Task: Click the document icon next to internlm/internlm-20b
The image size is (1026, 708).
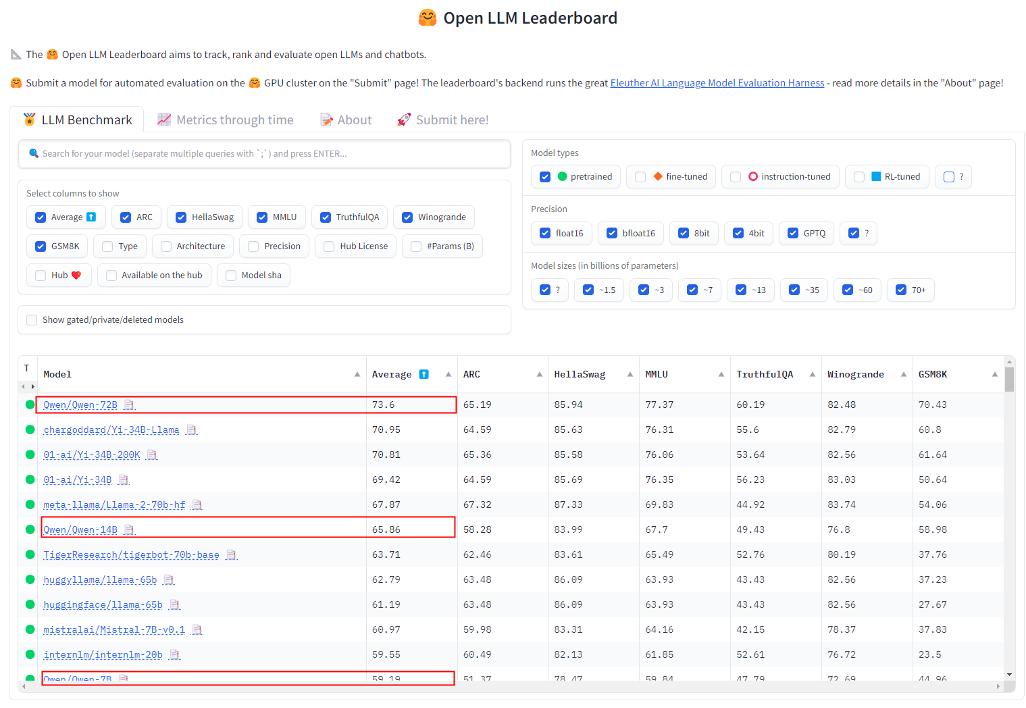Action: pos(175,655)
